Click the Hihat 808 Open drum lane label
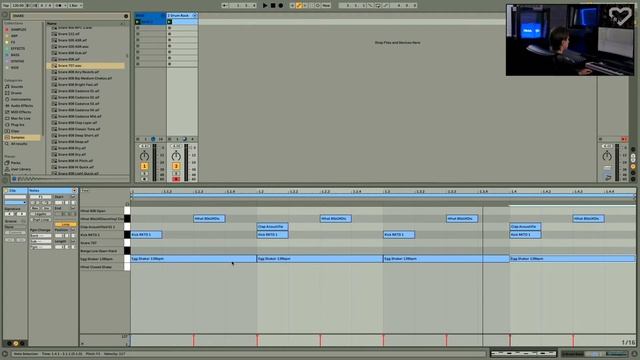Viewport: 640px width, 360px height. pyautogui.click(x=93, y=211)
